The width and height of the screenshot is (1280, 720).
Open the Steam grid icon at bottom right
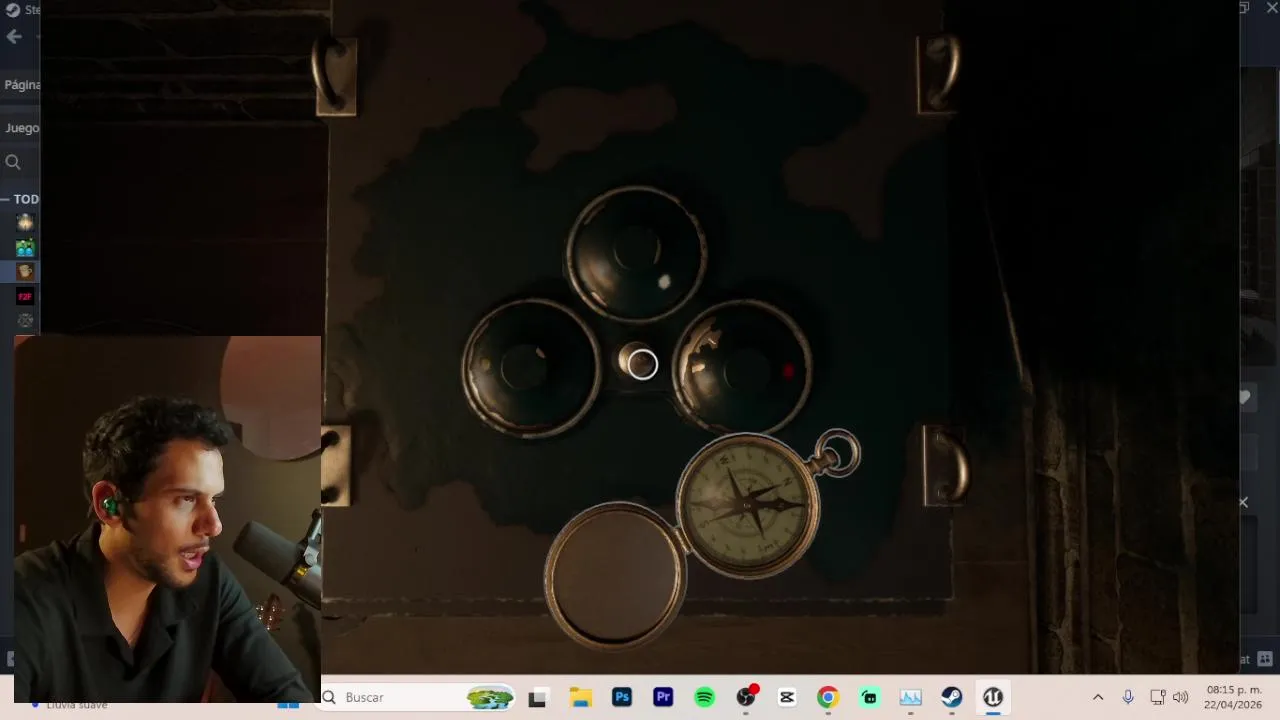pyautogui.click(x=1265, y=659)
